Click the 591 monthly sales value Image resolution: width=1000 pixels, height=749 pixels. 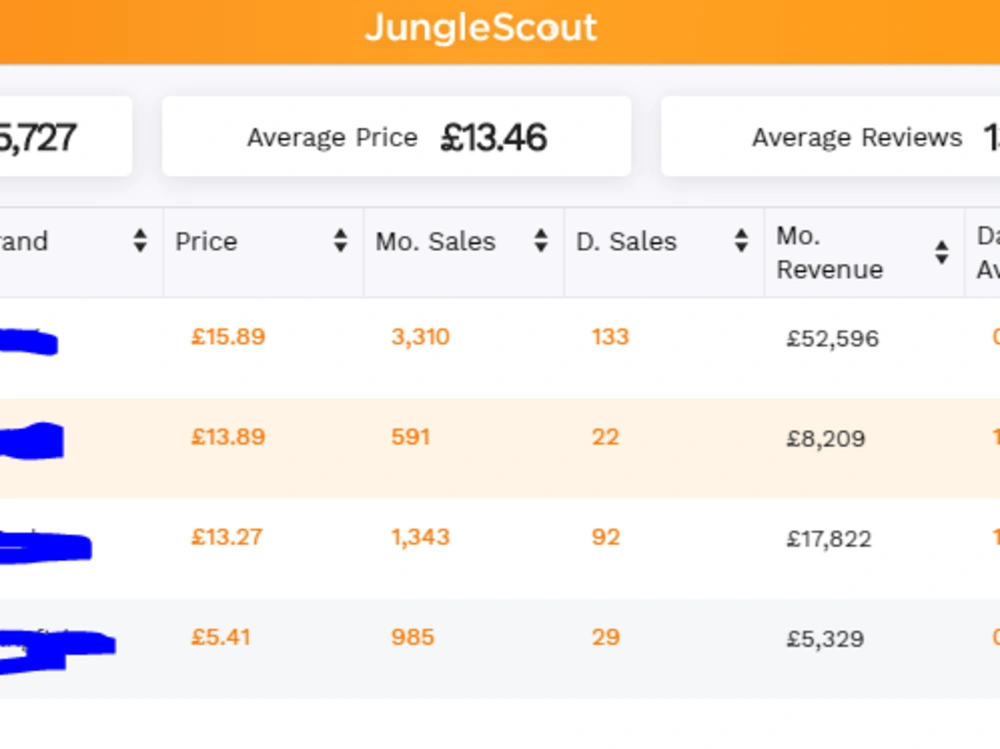click(x=411, y=437)
